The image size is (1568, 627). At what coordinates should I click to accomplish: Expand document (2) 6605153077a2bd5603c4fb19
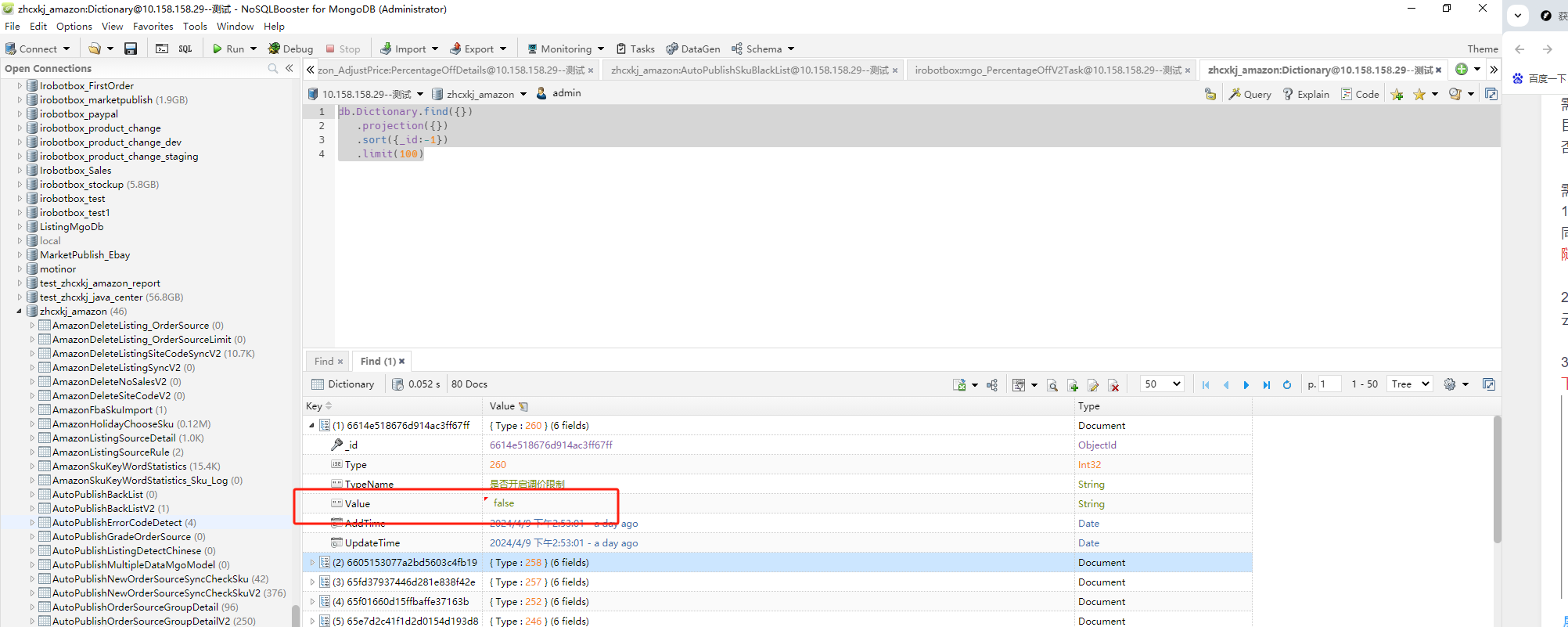point(312,562)
